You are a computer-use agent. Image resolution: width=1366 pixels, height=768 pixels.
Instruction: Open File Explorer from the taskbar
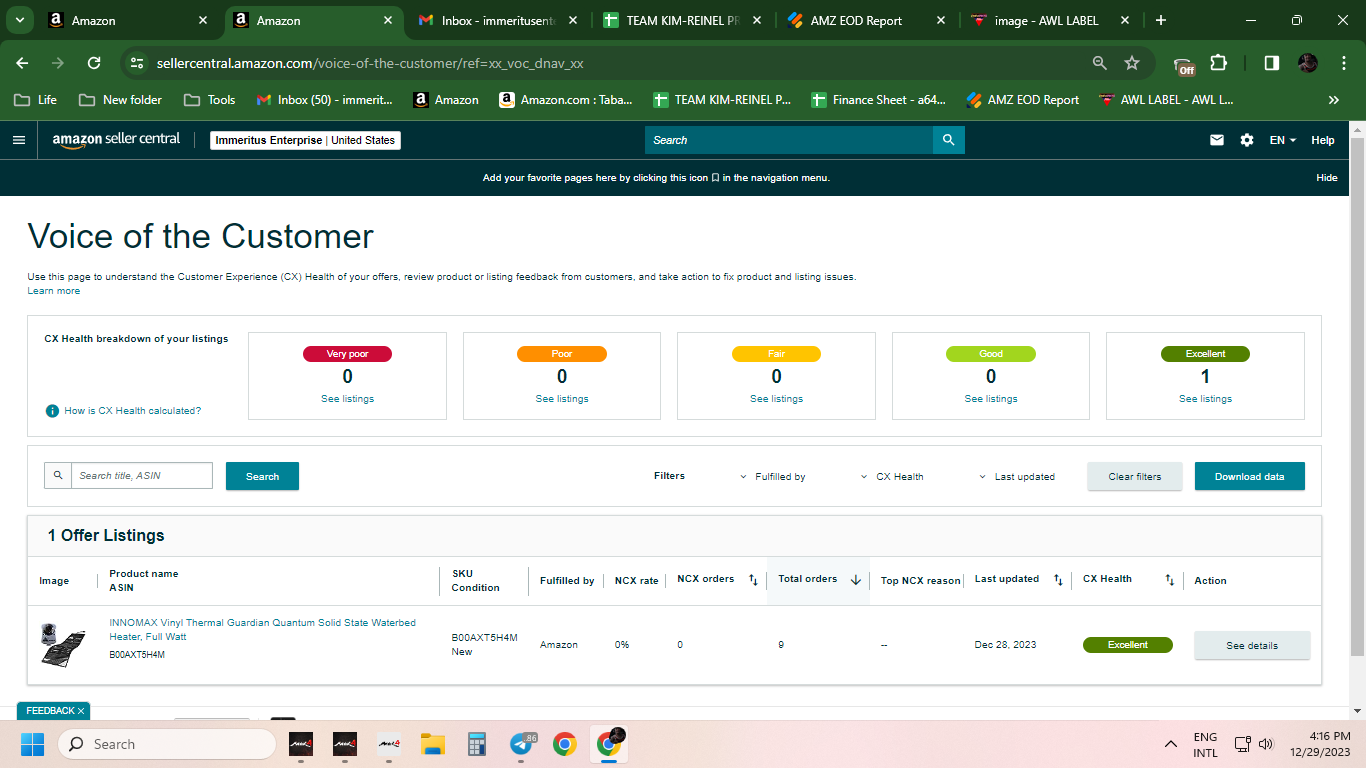tap(432, 744)
